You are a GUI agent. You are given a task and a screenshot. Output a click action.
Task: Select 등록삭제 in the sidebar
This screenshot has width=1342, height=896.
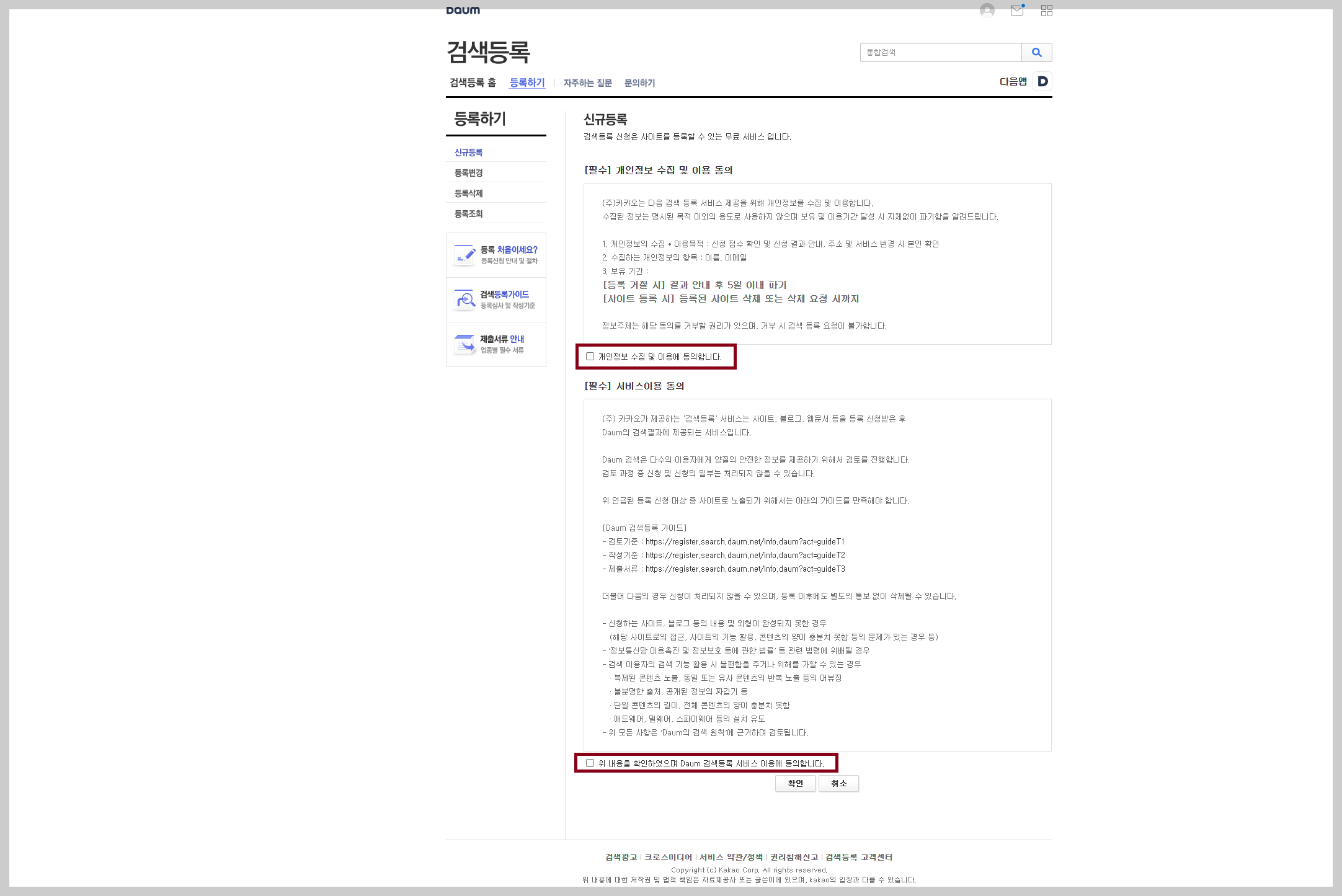click(x=468, y=193)
